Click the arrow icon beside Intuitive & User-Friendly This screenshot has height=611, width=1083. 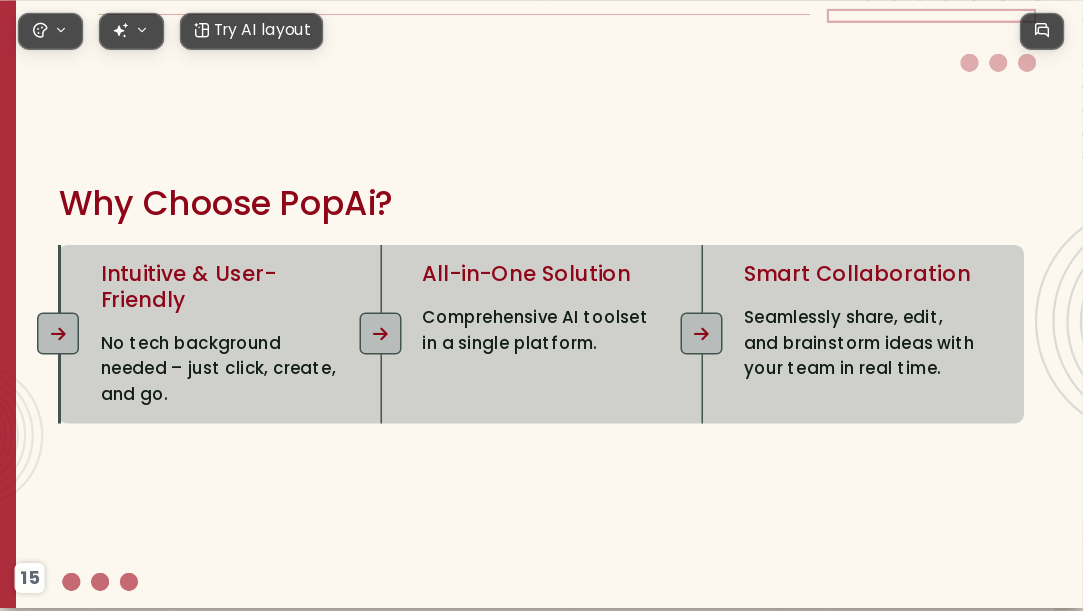pos(58,333)
